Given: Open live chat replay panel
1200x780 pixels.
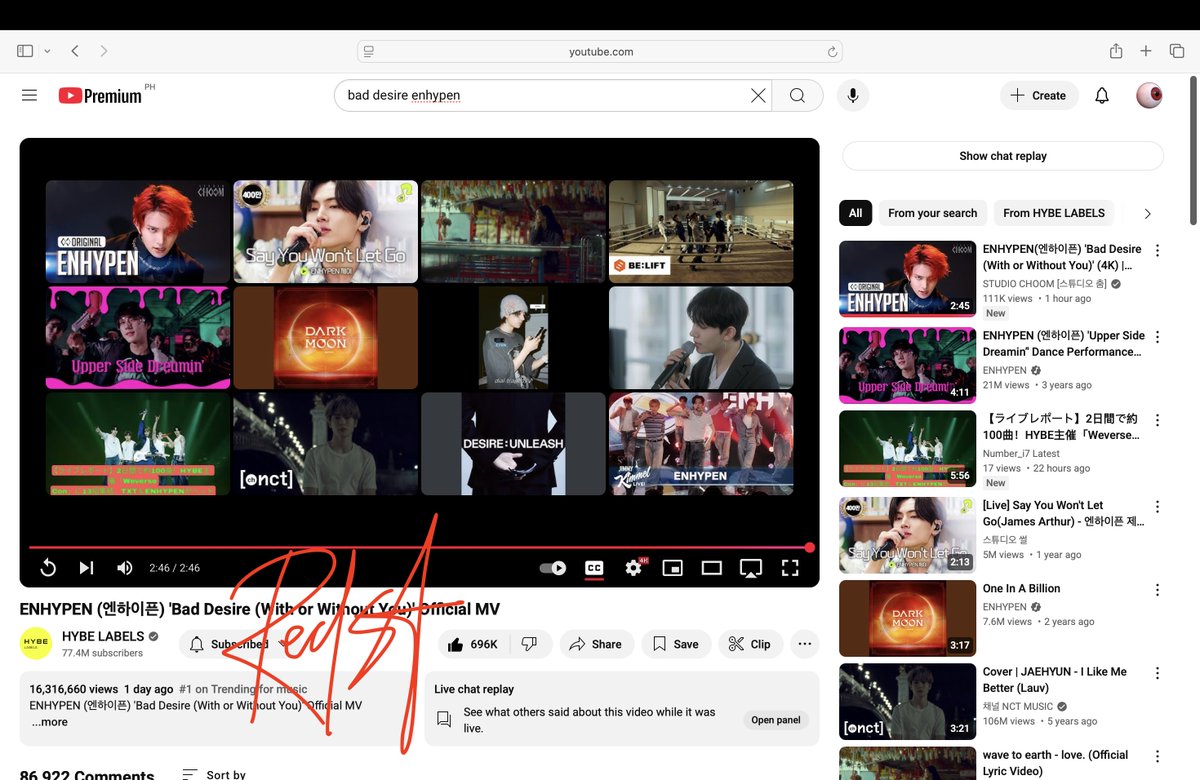Looking at the screenshot, I should 776,720.
